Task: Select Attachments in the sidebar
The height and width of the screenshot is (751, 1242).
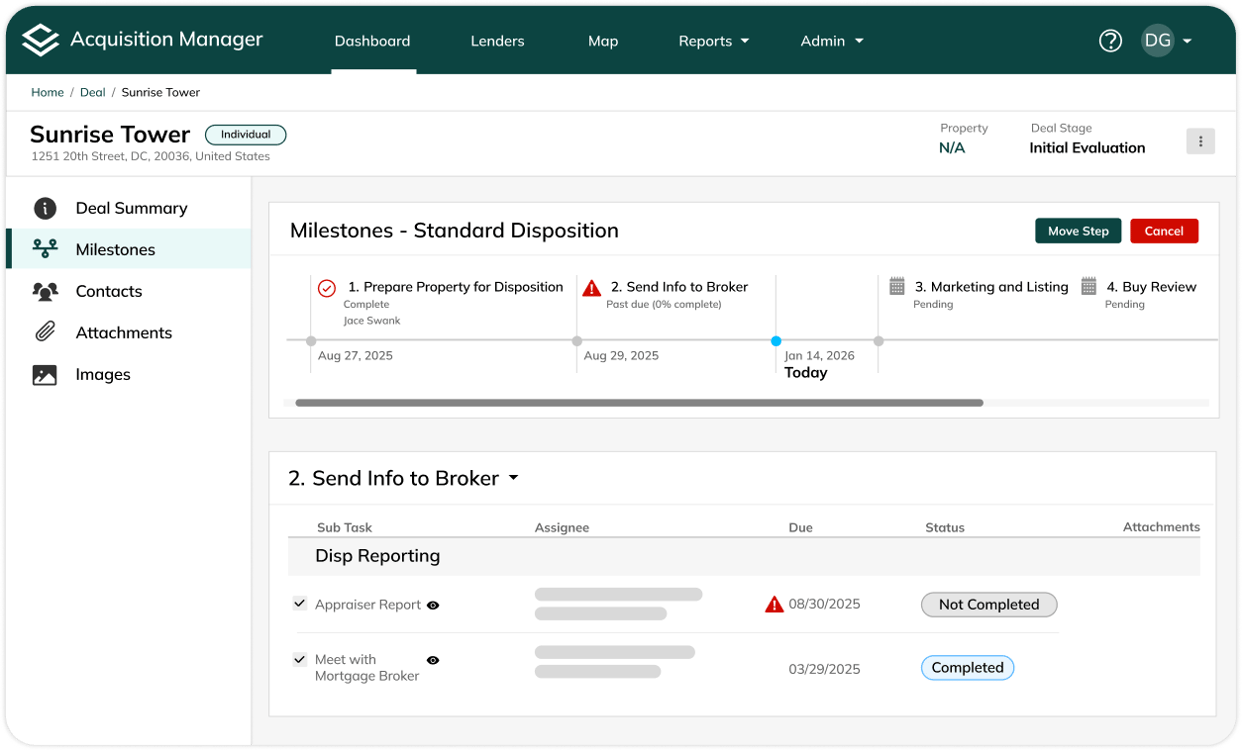Action: (x=129, y=333)
